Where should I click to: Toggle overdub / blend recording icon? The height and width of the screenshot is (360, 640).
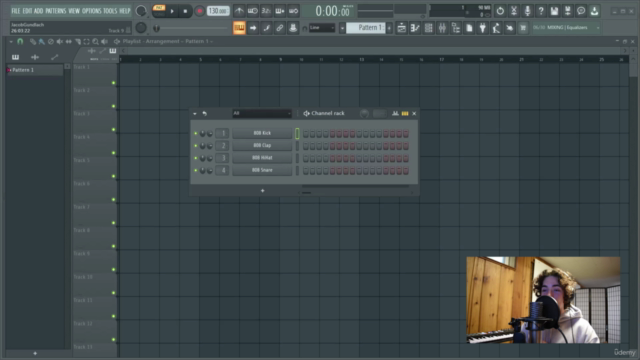(280, 11)
